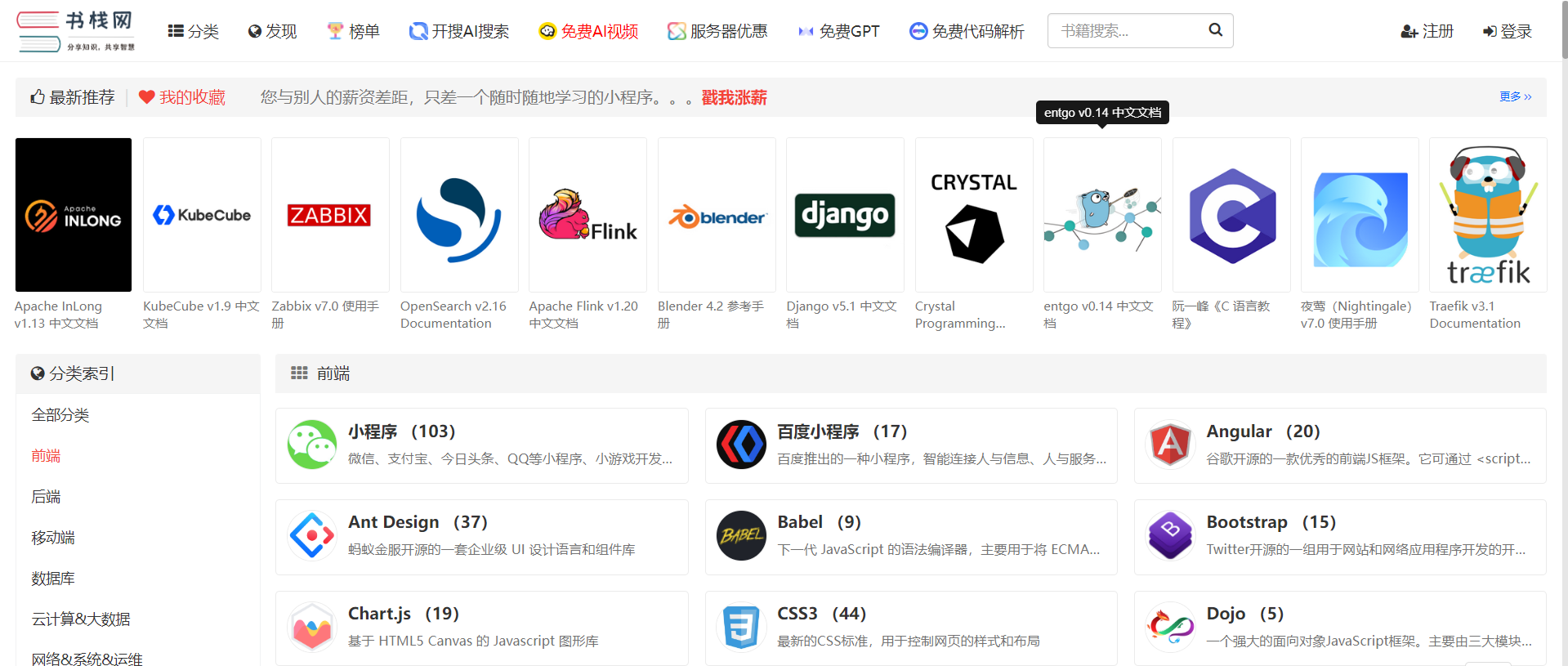Click the Chart.js logo icon
1568x666 pixels.
pos(312,627)
